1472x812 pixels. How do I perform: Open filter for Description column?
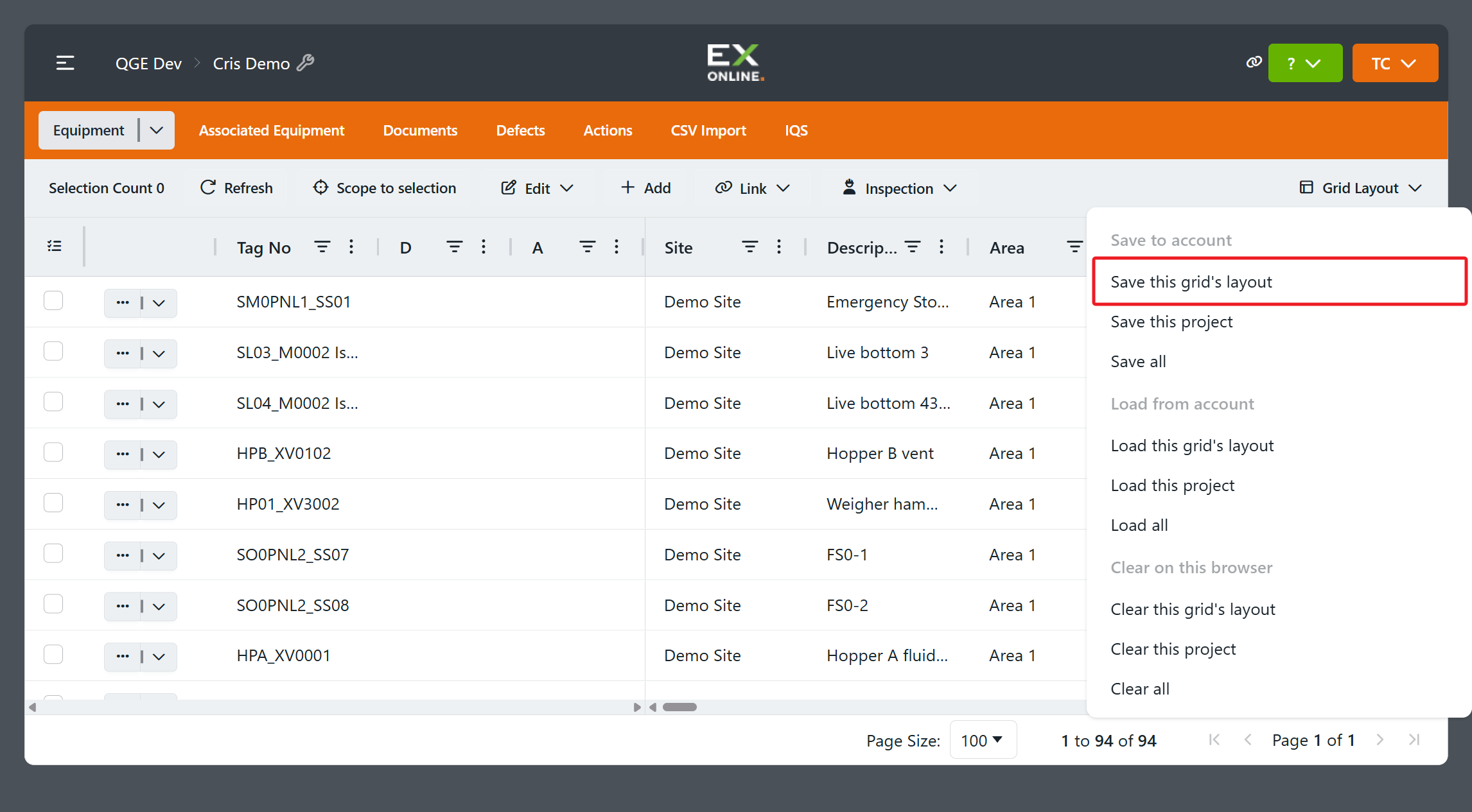click(912, 247)
